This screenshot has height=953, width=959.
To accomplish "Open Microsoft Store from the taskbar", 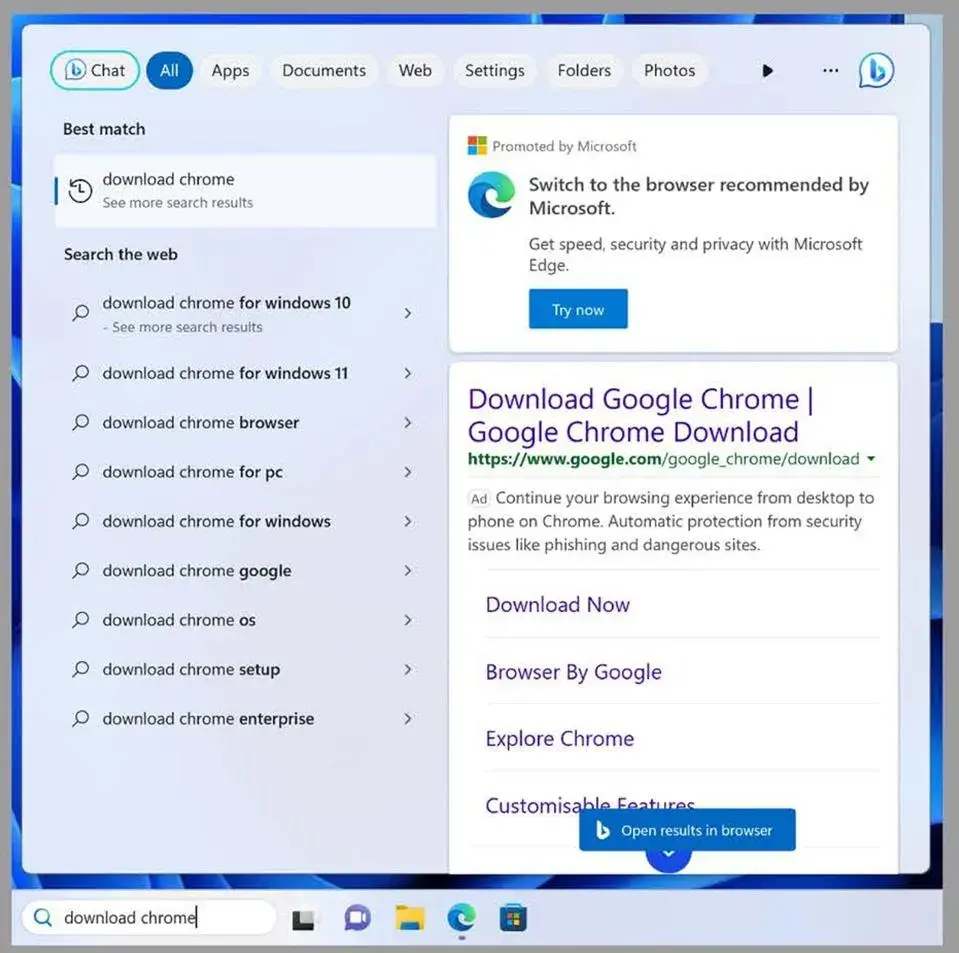I will [513, 918].
